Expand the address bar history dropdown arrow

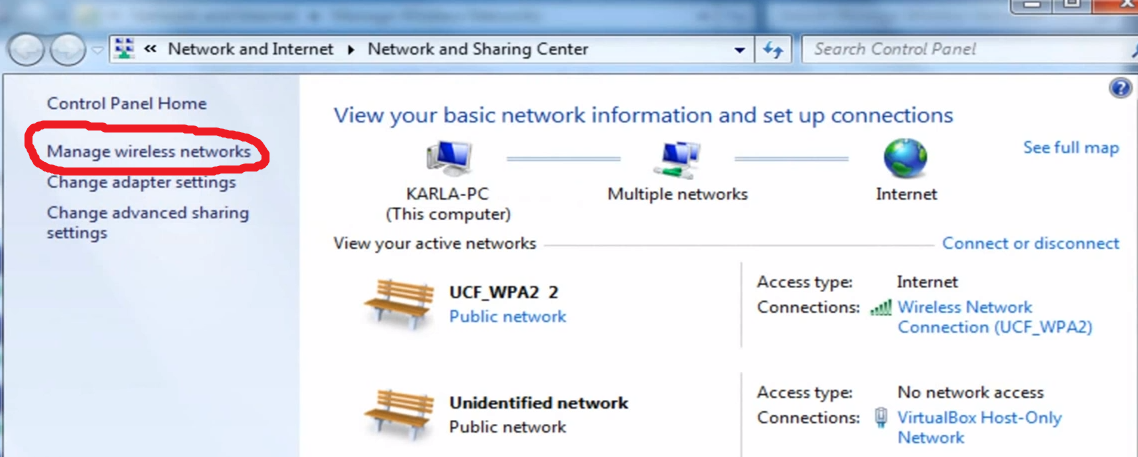(x=739, y=49)
